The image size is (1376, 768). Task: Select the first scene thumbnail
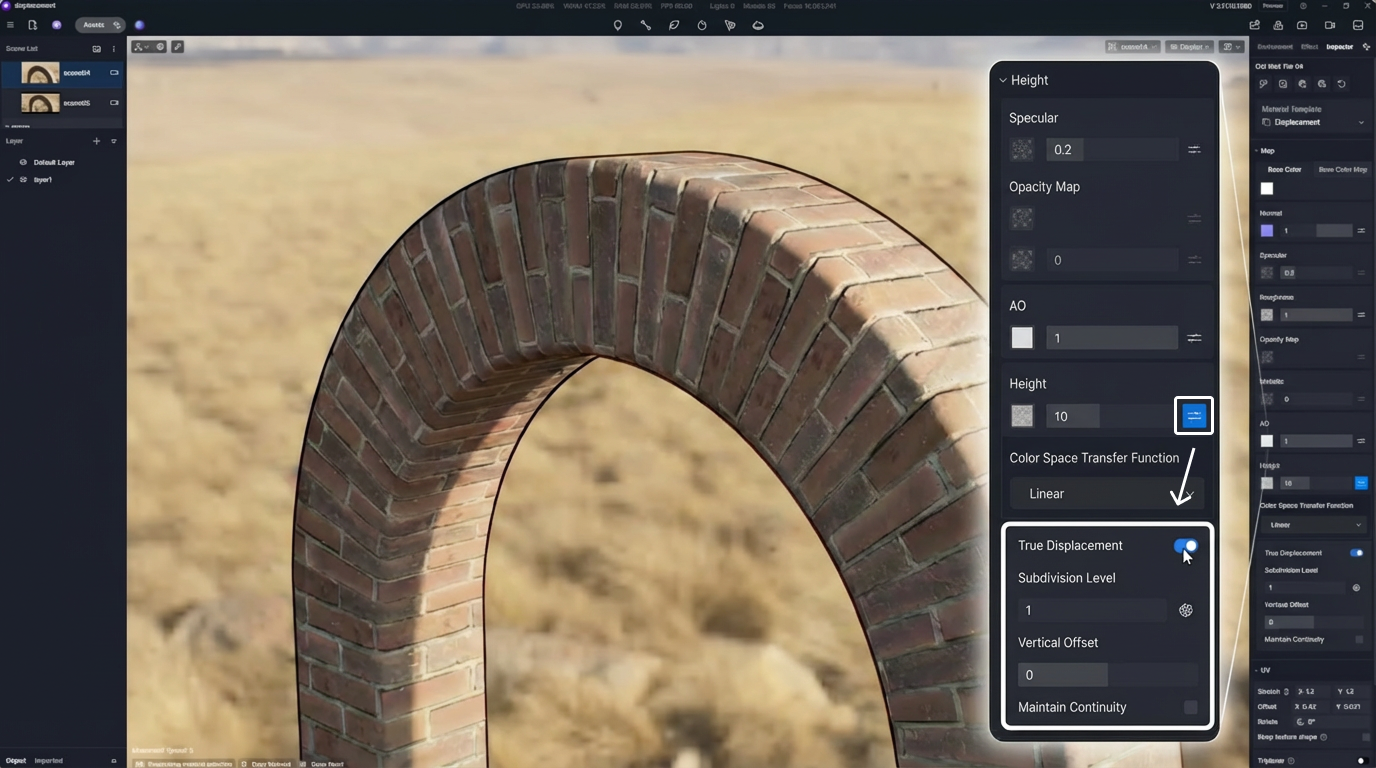pyautogui.click(x=40, y=73)
